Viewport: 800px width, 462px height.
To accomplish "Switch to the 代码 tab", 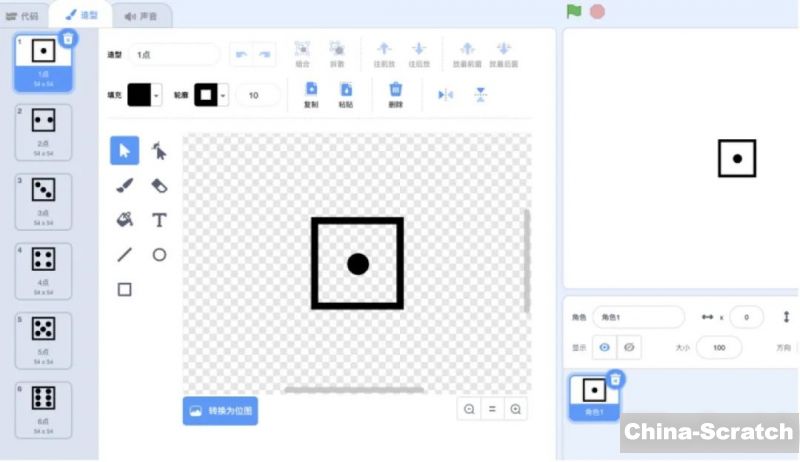I will tap(24, 16).
